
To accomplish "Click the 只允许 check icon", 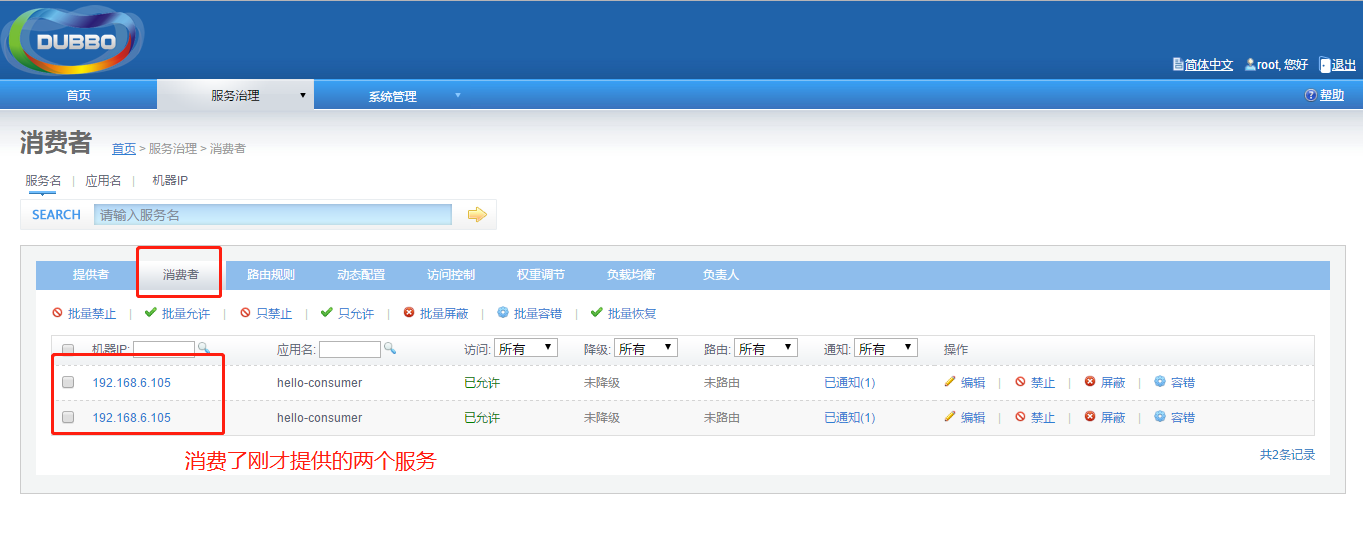I will point(326,313).
